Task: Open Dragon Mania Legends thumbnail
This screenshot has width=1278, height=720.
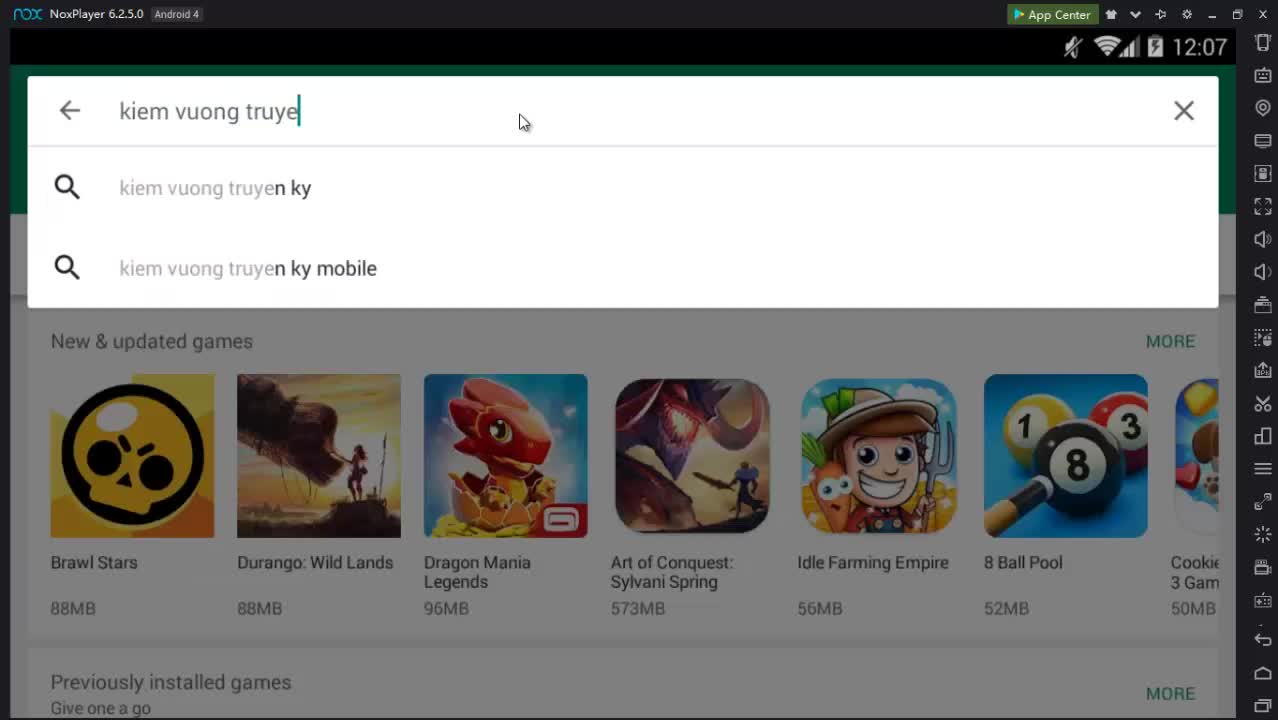Action: tap(506, 456)
